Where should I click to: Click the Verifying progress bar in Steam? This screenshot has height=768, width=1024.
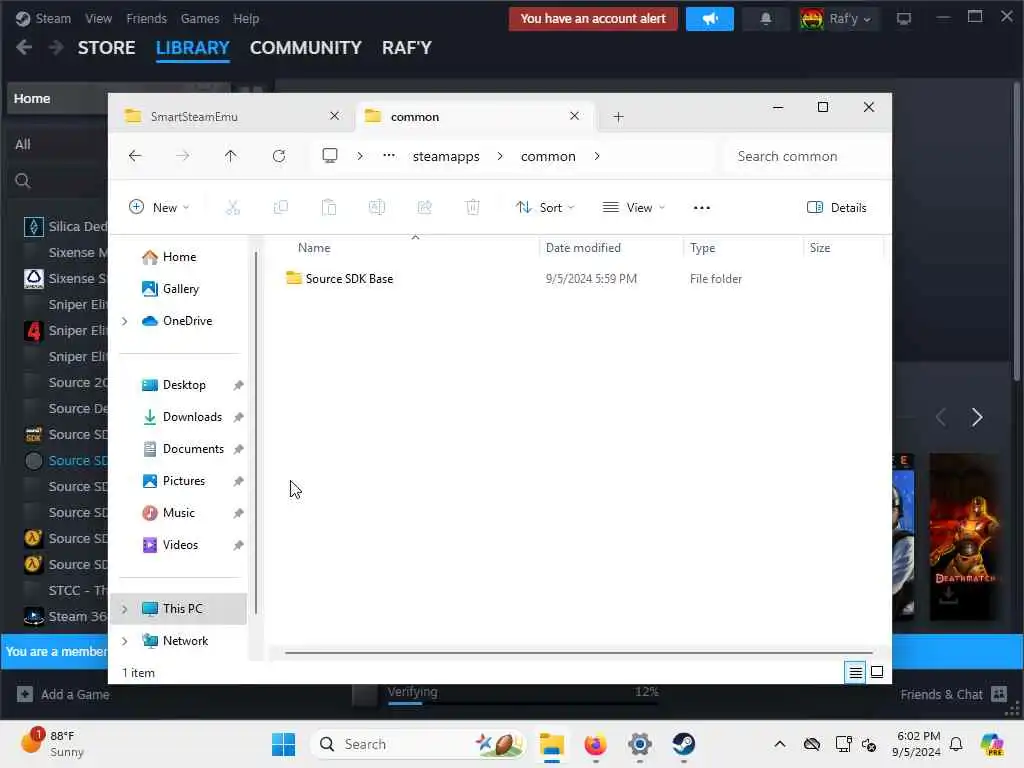(523, 703)
